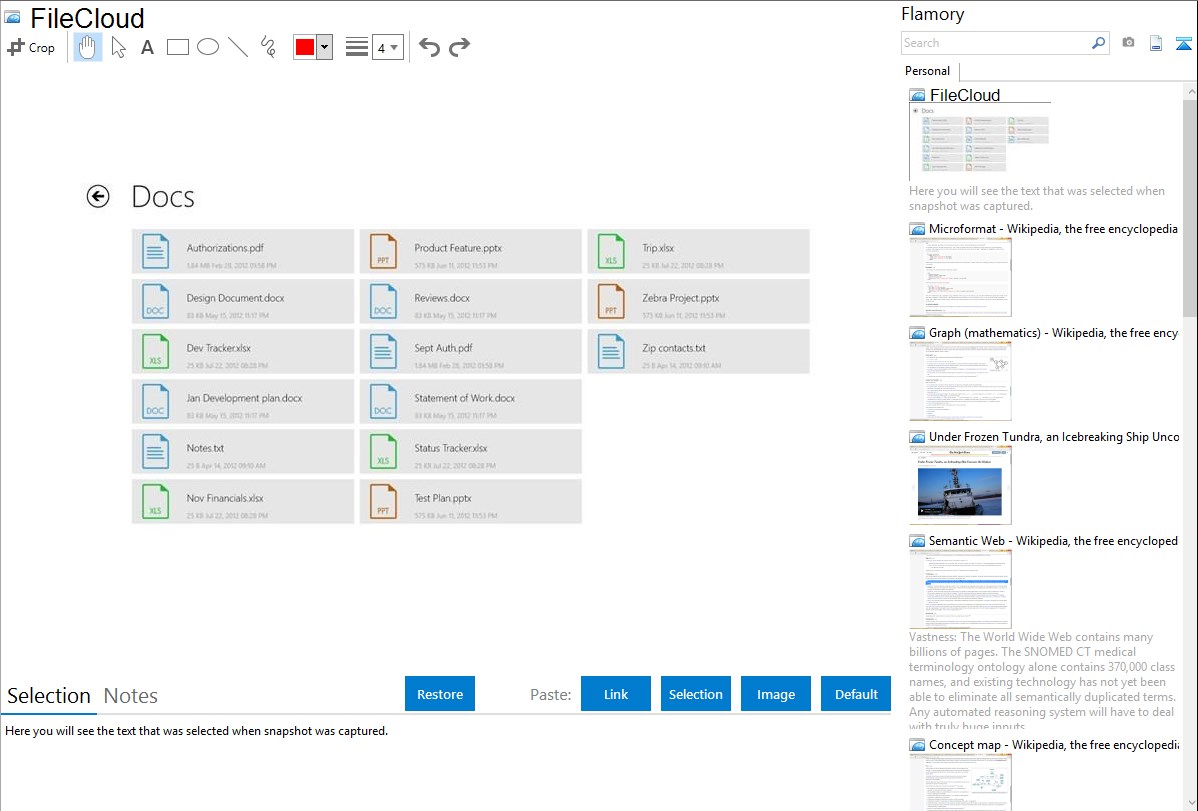Switch to the Notes tab

[131, 696]
